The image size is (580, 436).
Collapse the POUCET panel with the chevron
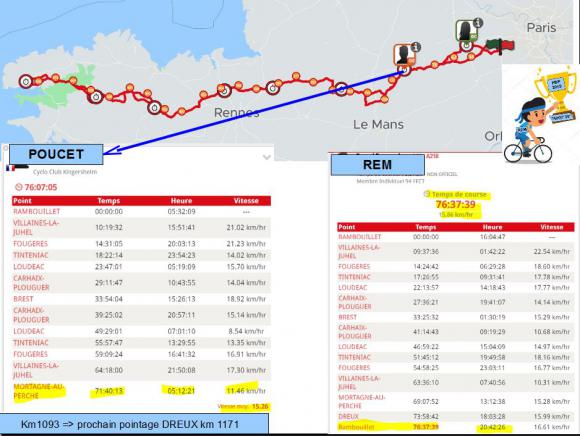coord(267,158)
